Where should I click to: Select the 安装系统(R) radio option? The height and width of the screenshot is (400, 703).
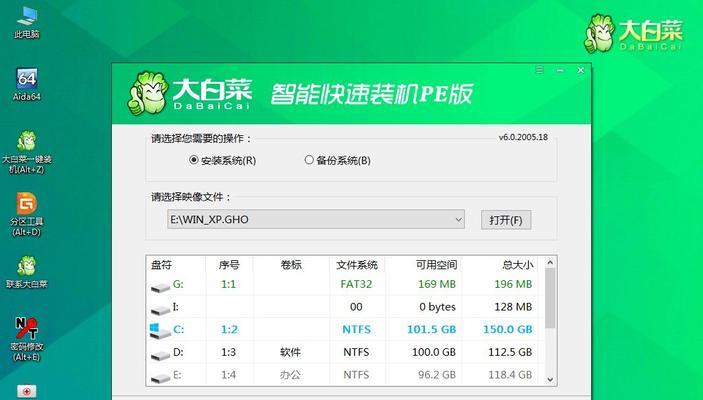[x=222, y=160]
